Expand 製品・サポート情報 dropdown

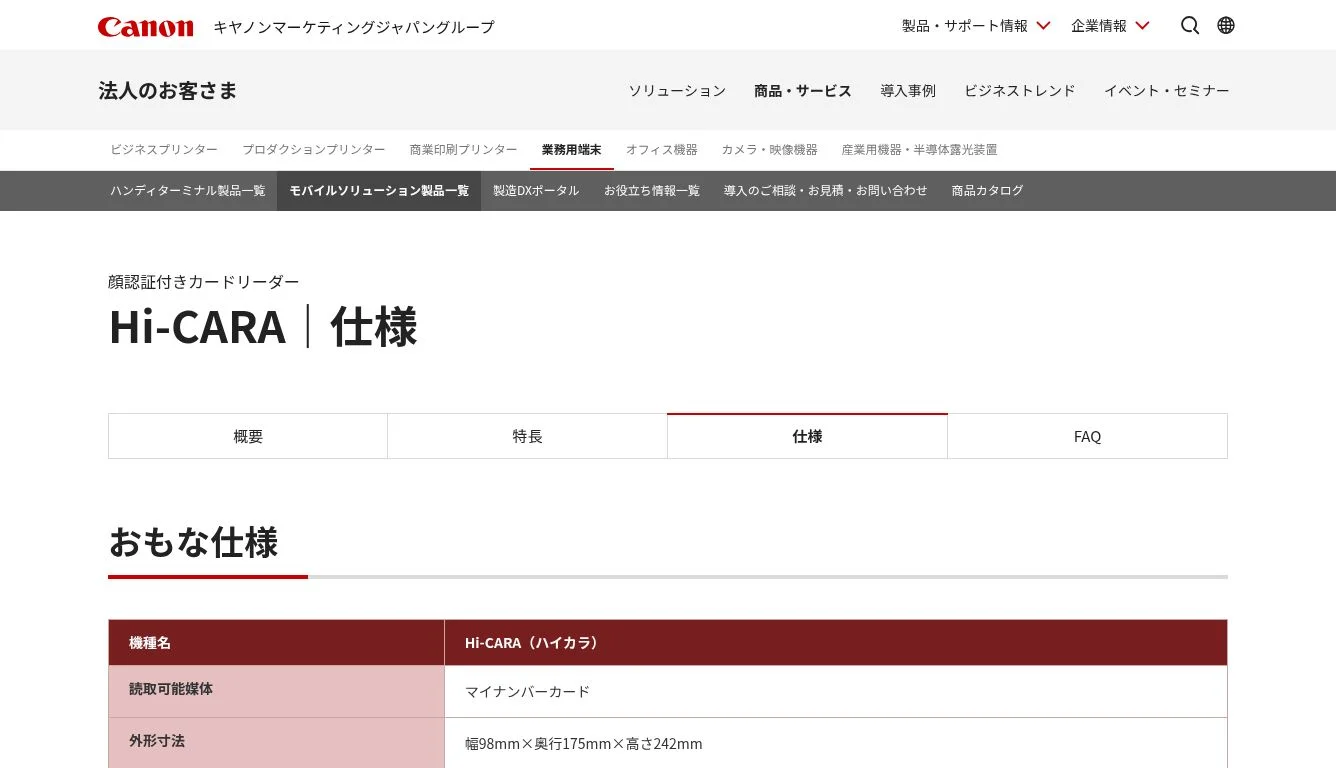click(x=976, y=25)
